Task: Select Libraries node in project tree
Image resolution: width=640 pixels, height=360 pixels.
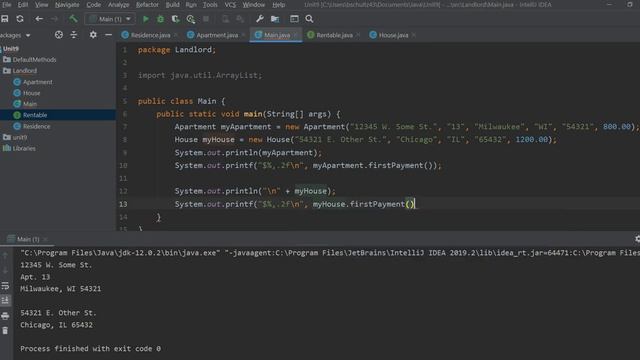Action: (x=20, y=148)
